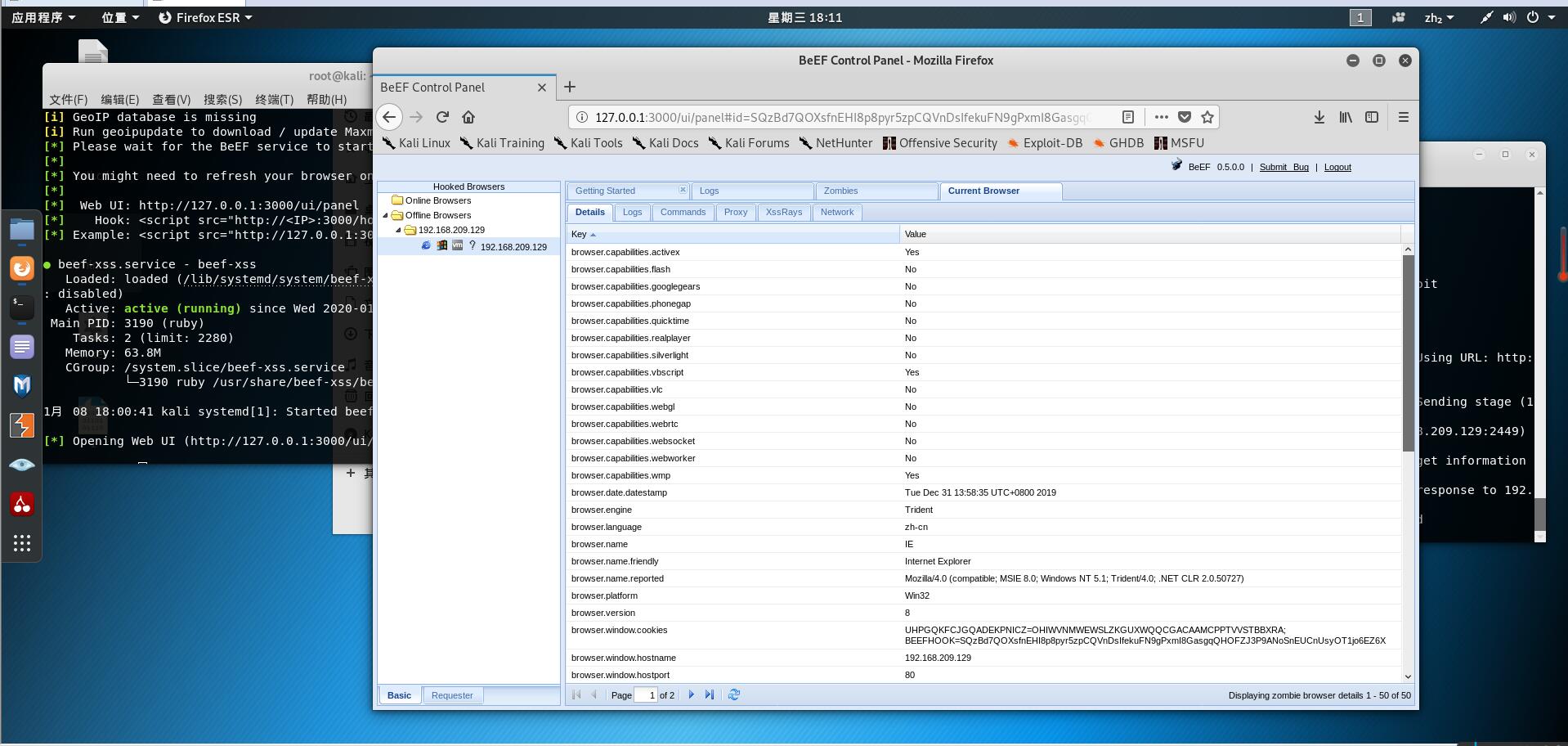This screenshot has height=746, width=1568.
Task: Open the XssRays sub-tab
Action: (x=783, y=212)
